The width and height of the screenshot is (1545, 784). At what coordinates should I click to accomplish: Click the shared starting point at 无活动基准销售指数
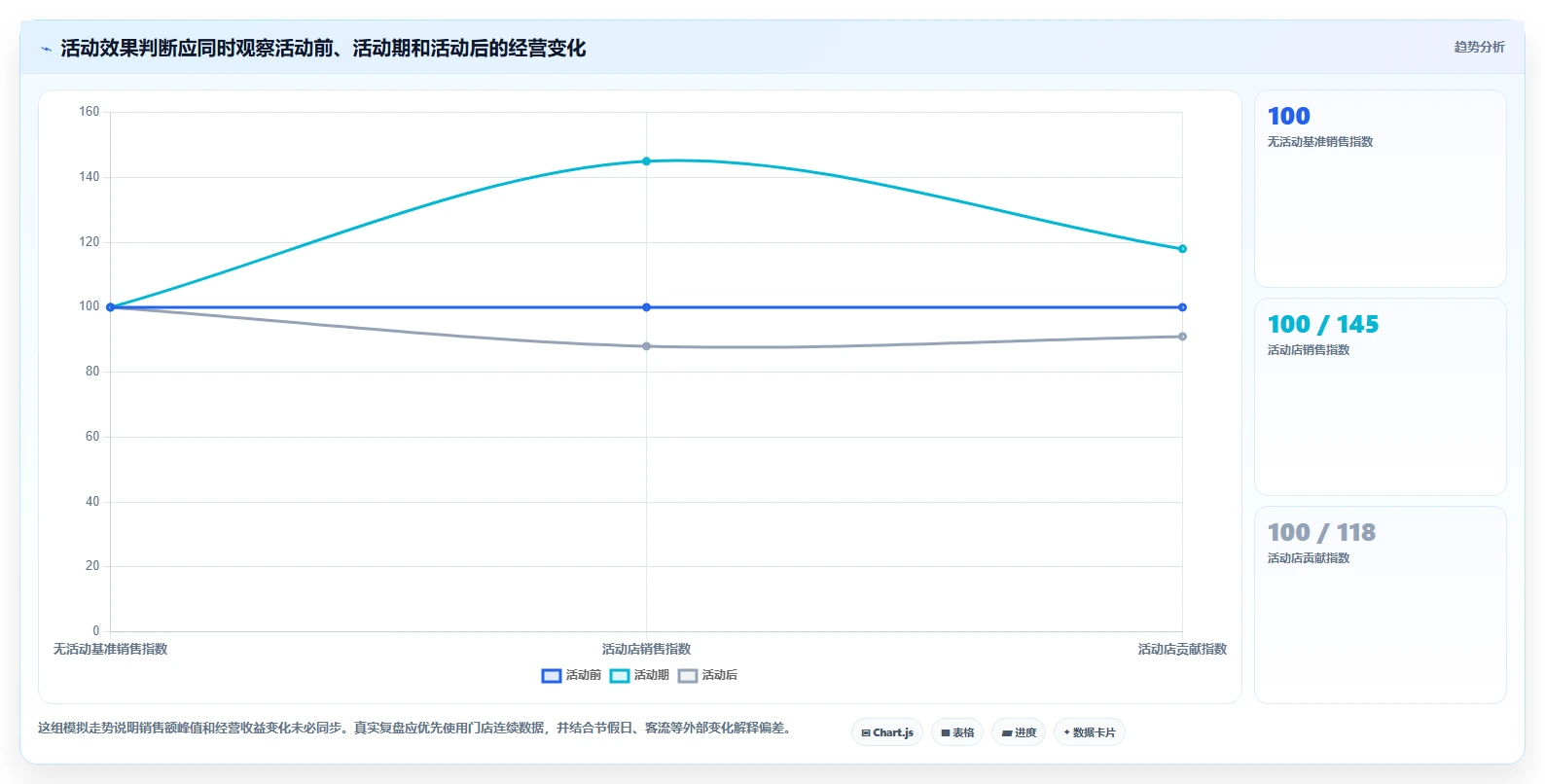(x=110, y=307)
